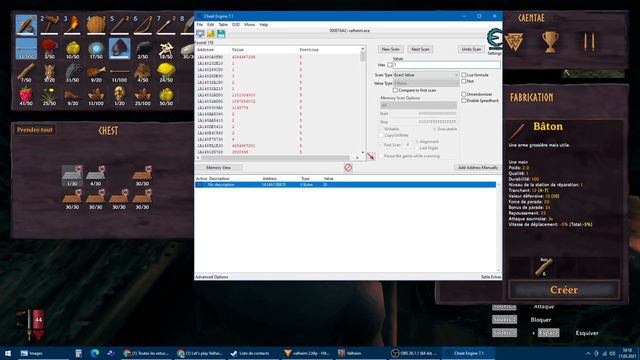Click Prendre tout button in the chest panel
The height and width of the screenshot is (360, 640).
35,130
